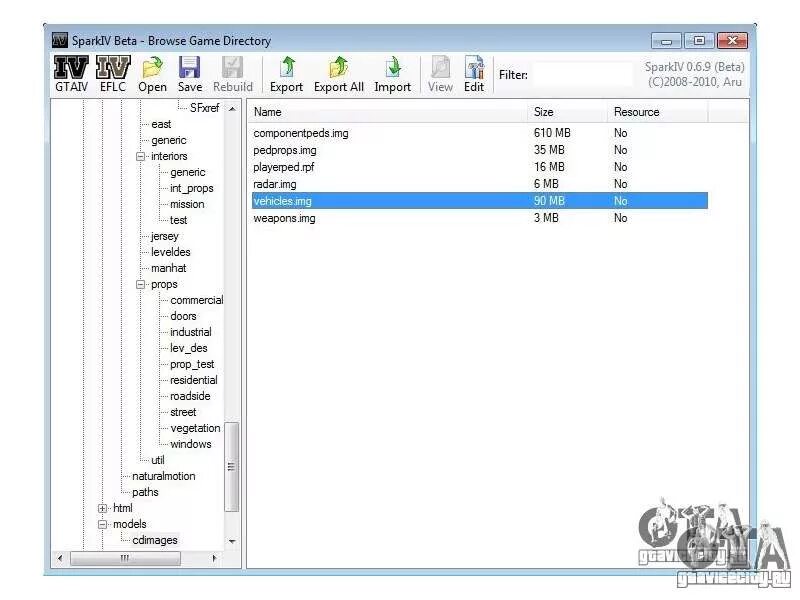This screenshot has height=600, width=800.
Task: Select the industrial folder
Action: click(191, 332)
